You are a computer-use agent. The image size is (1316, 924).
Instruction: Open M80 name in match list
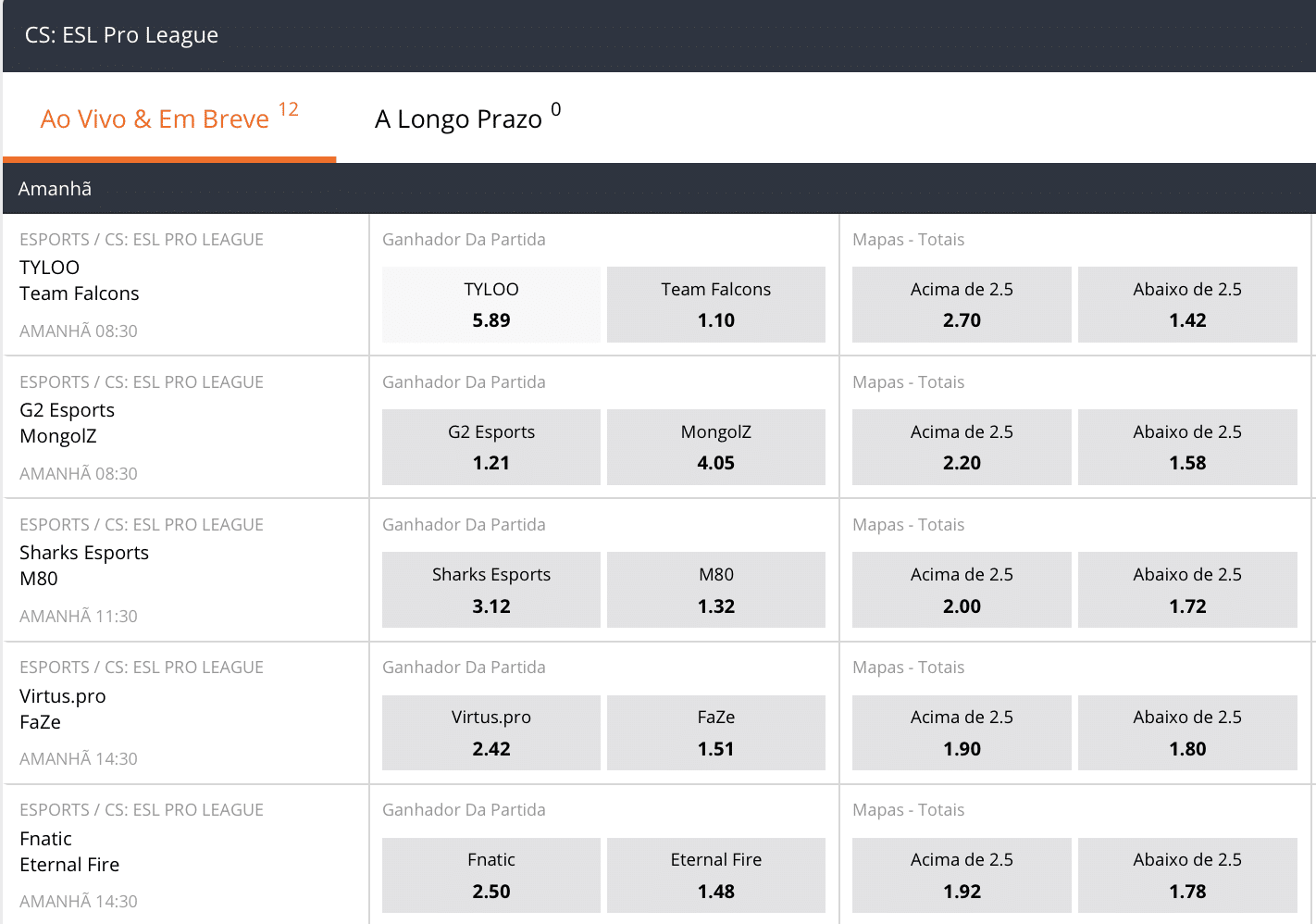click(x=39, y=579)
